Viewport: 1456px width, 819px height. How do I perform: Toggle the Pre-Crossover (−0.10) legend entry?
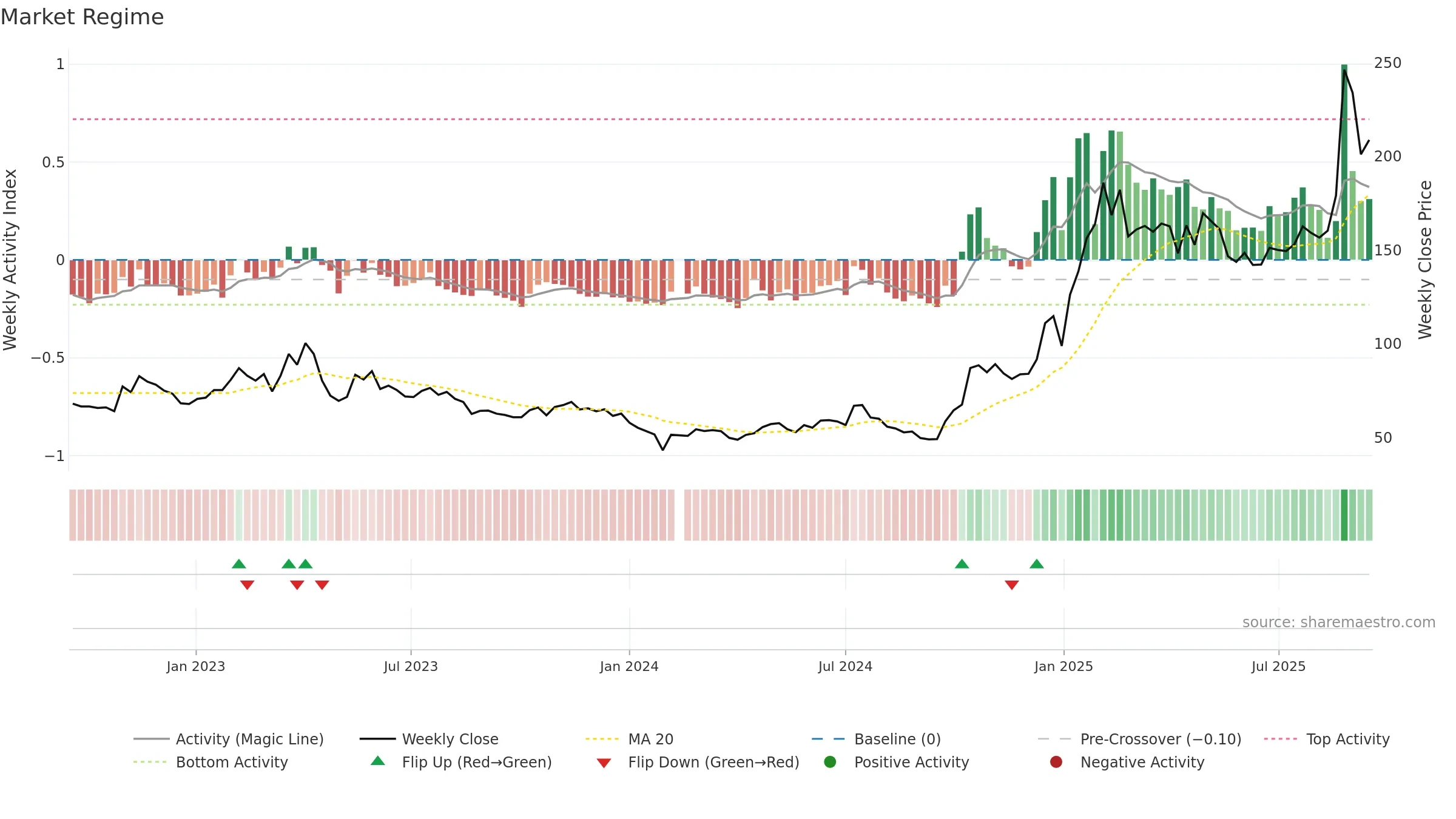(x=1140, y=739)
